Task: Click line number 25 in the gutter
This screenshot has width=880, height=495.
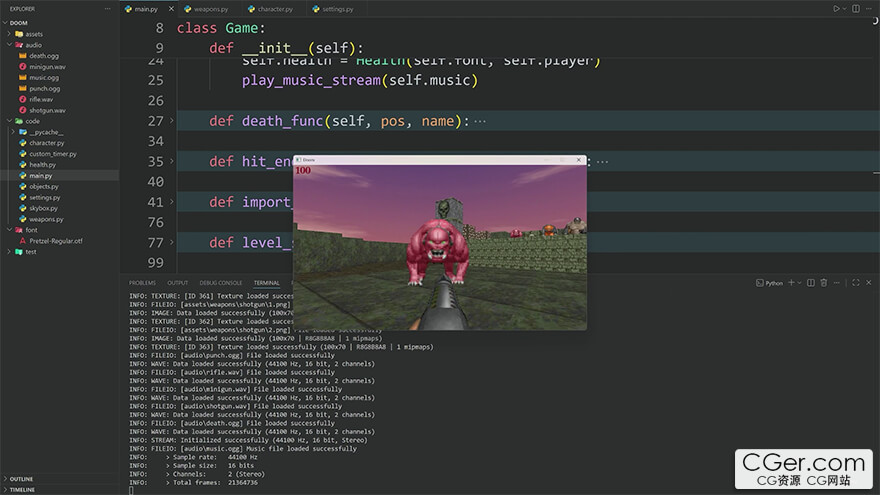Action: click(x=155, y=80)
